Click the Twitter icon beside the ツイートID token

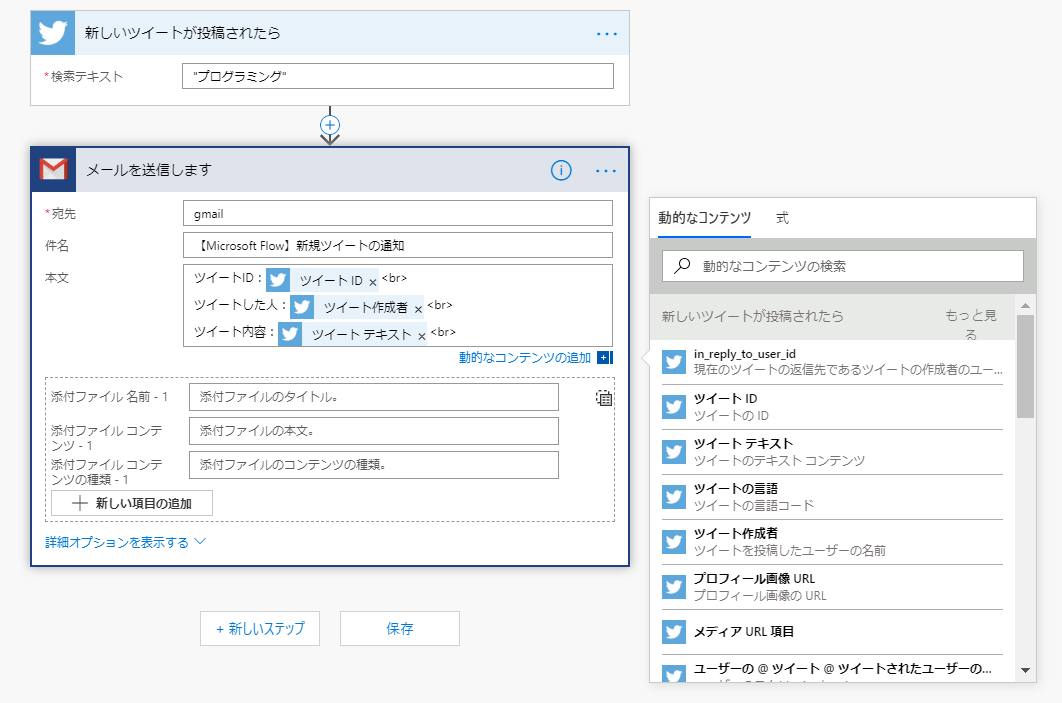pos(277,278)
